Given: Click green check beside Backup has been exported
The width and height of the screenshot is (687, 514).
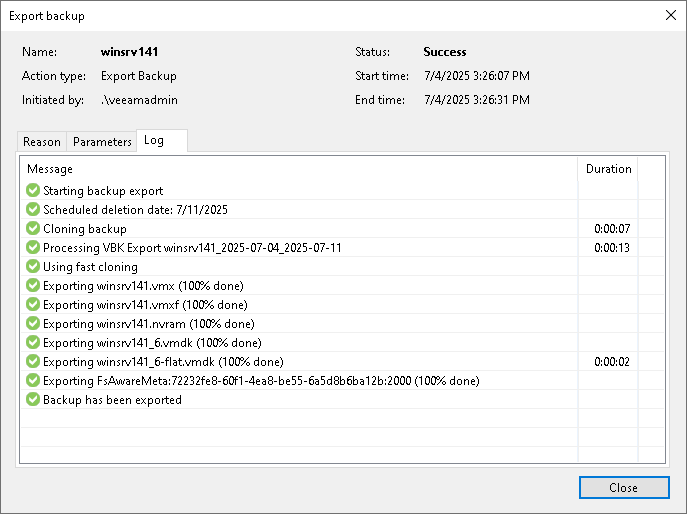Looking at the screenshot, I should [33, 400].
